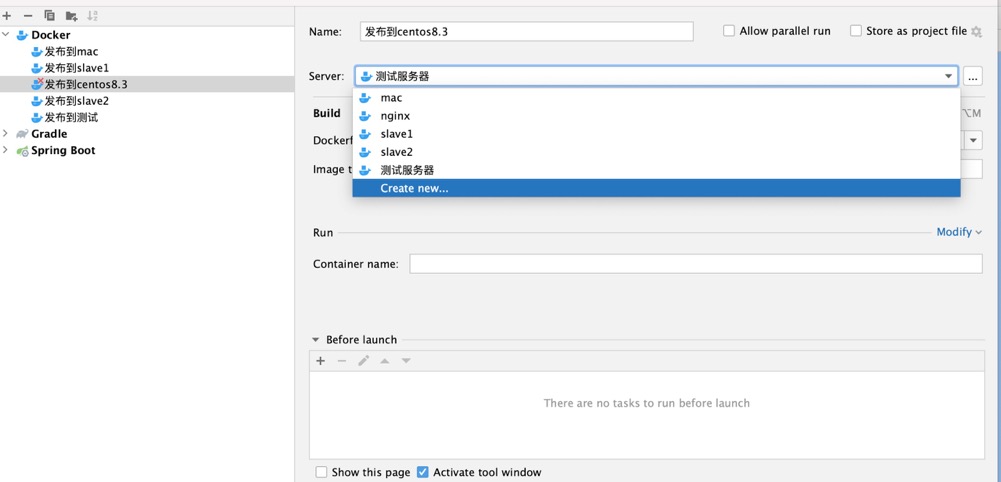The height and width of the screenshot is (482, 1001).
Task: Select the 发布到slave2 configuration in tree
Action: point(76,101)
